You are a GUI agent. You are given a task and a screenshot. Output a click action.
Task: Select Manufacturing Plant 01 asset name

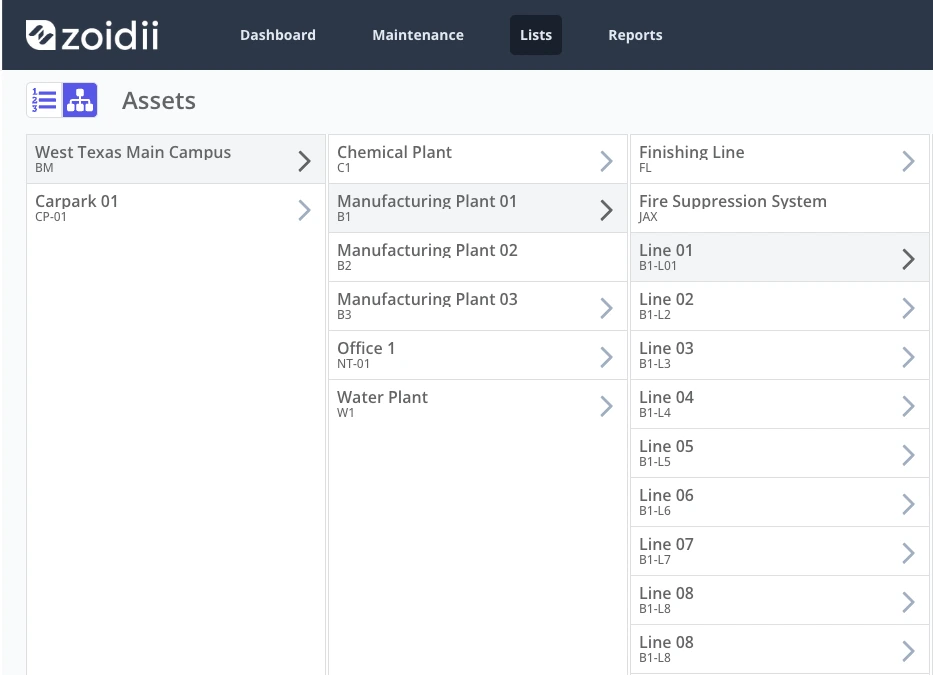click(x=427, y=201)
